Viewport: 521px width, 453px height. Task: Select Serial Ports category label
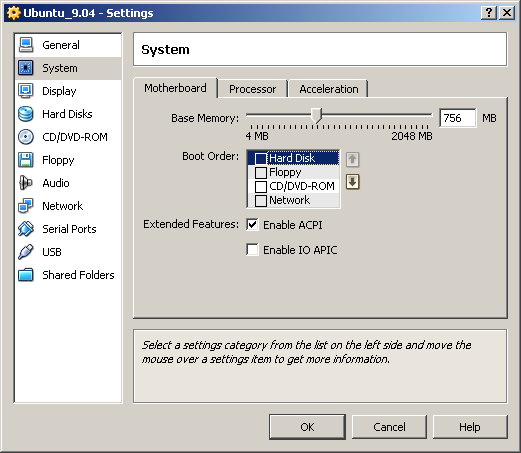[x=69, y=229]
